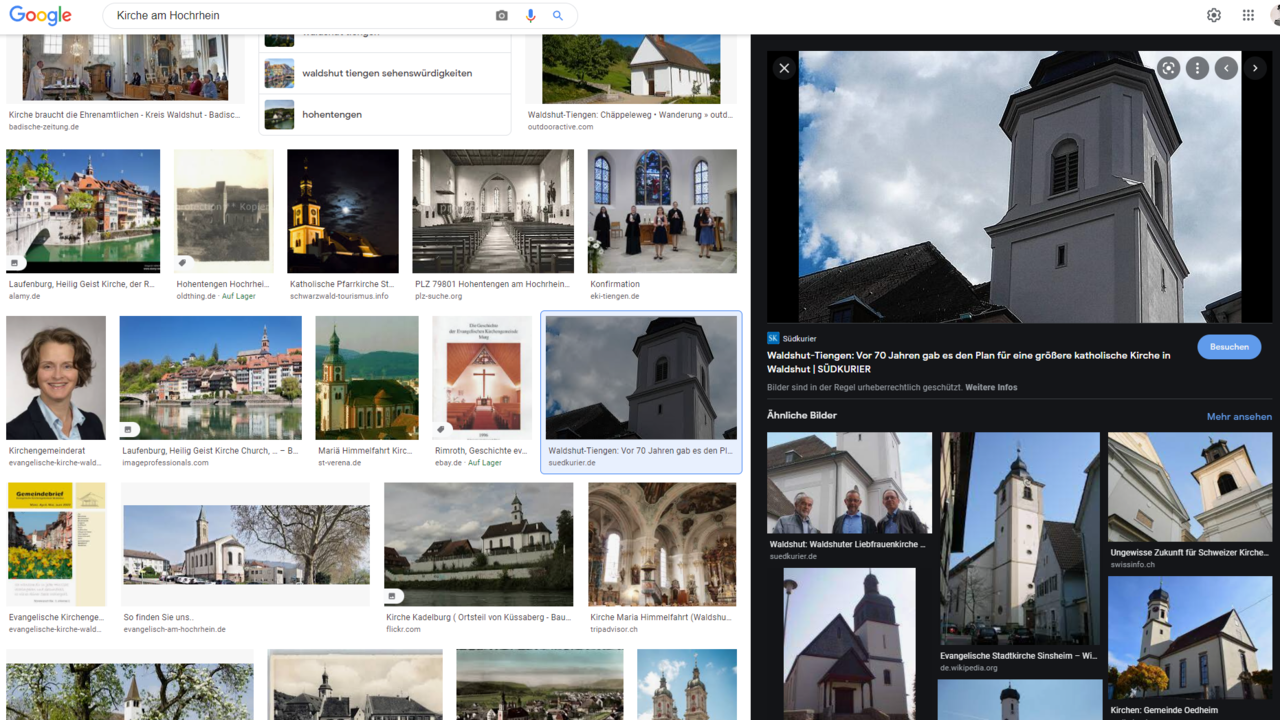The width and height of the screenshot is (1280, 720).
Task: Open similar image Waldshuter Liebfrauenkirche
Action: coord(849,483)
